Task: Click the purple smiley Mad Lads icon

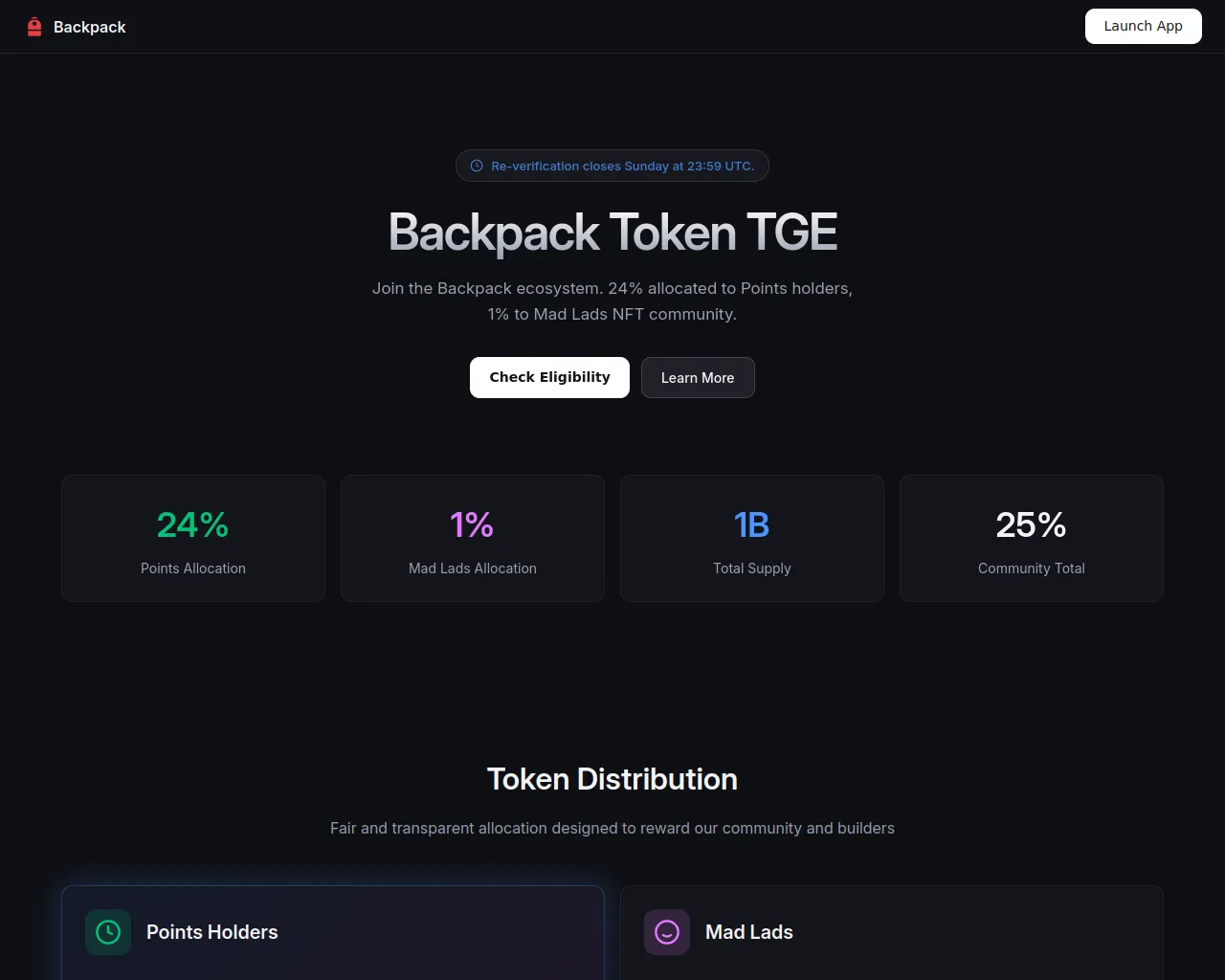Action: [x=667, y=932]
